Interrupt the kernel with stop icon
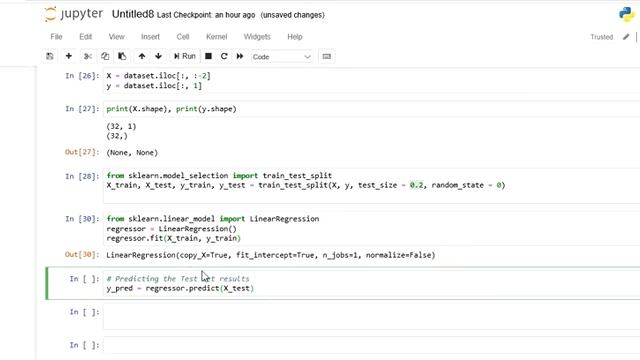The image size is (640, 360). click(x=209, y=56)
